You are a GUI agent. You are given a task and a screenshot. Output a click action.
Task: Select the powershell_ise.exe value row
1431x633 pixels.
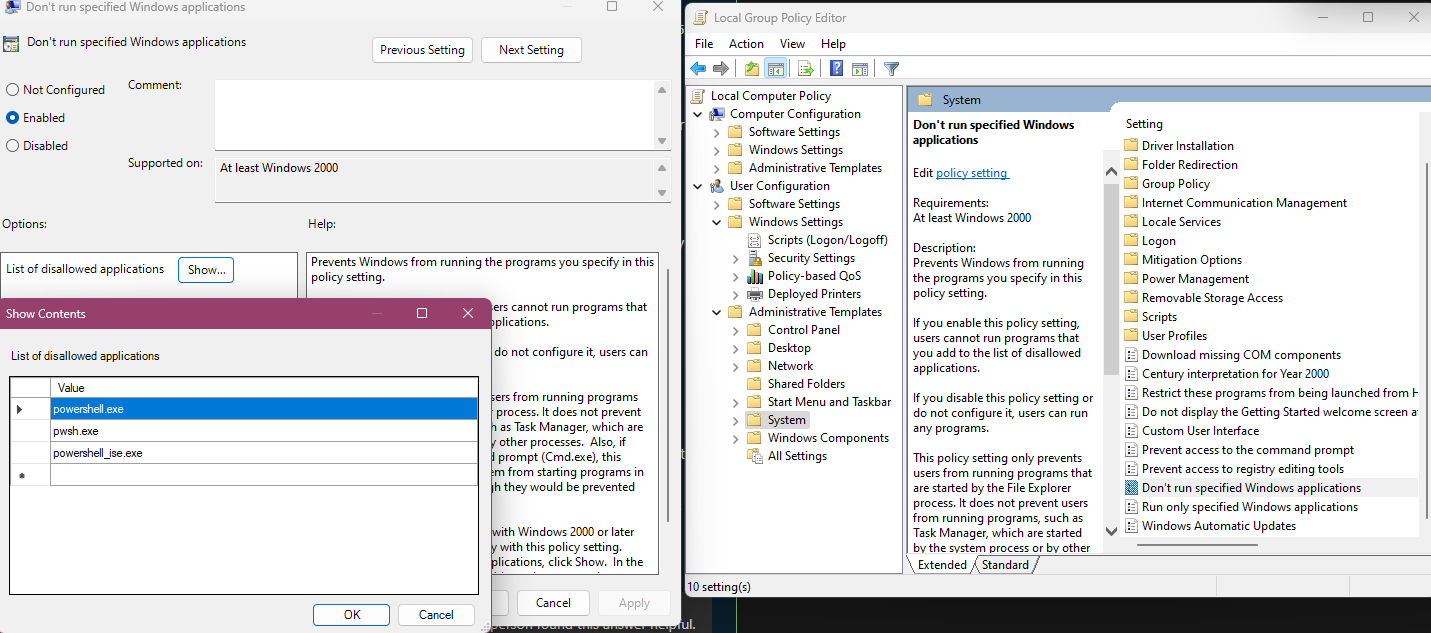pos(264,453)
